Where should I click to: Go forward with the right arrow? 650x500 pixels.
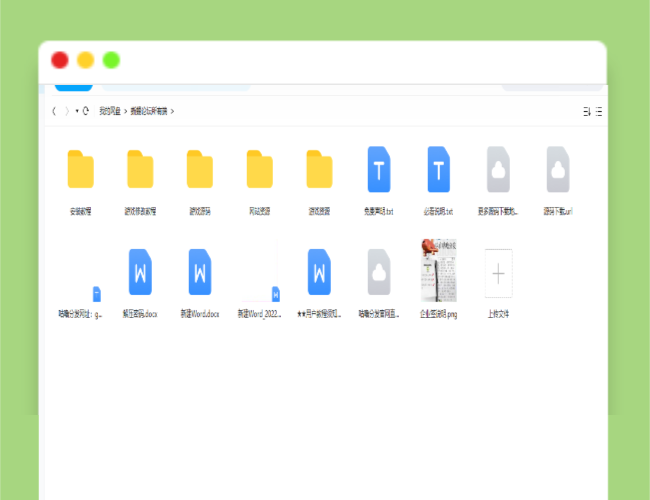(x=67, y=111)
